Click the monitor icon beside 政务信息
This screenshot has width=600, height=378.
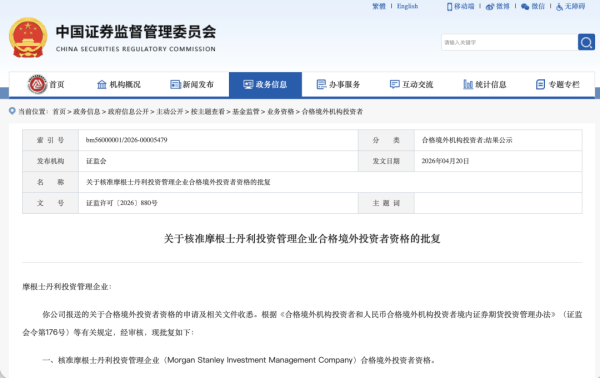pos(248,84)
